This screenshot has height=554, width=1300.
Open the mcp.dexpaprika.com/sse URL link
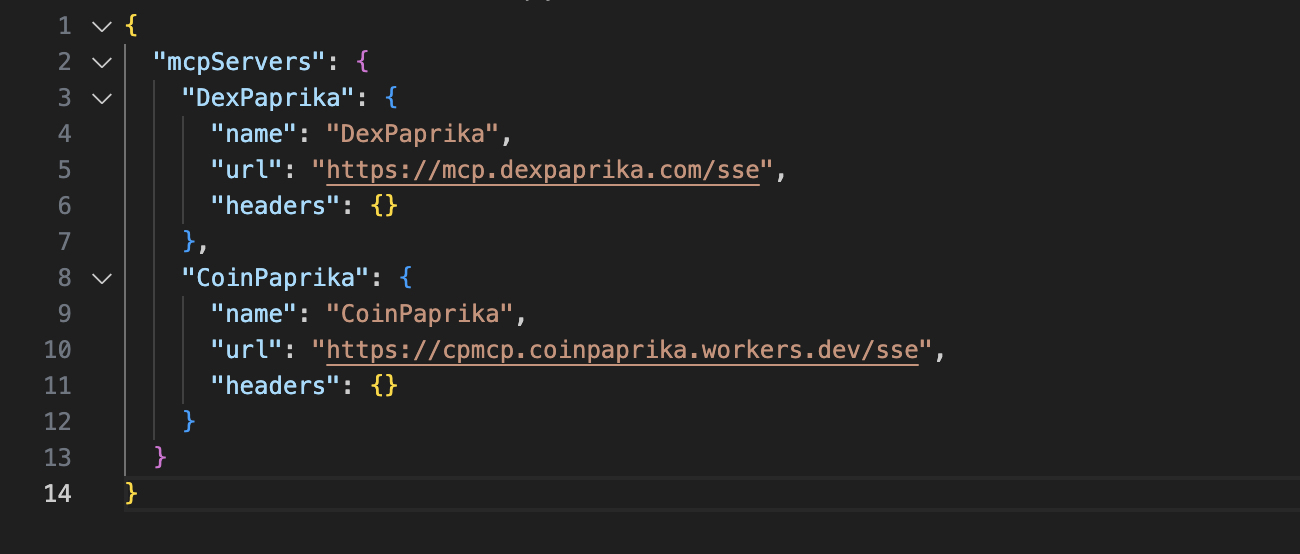point(543,170)
